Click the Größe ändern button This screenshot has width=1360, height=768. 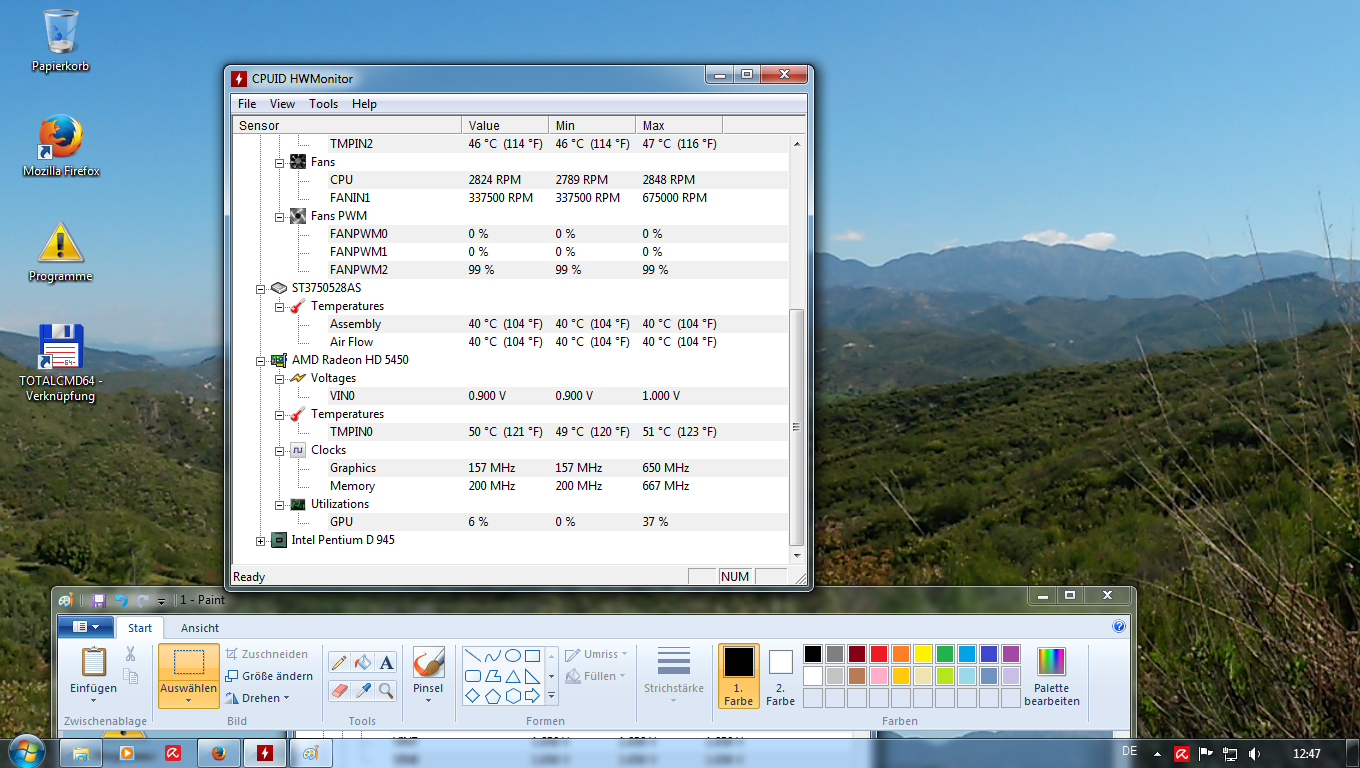pos(269,676)
